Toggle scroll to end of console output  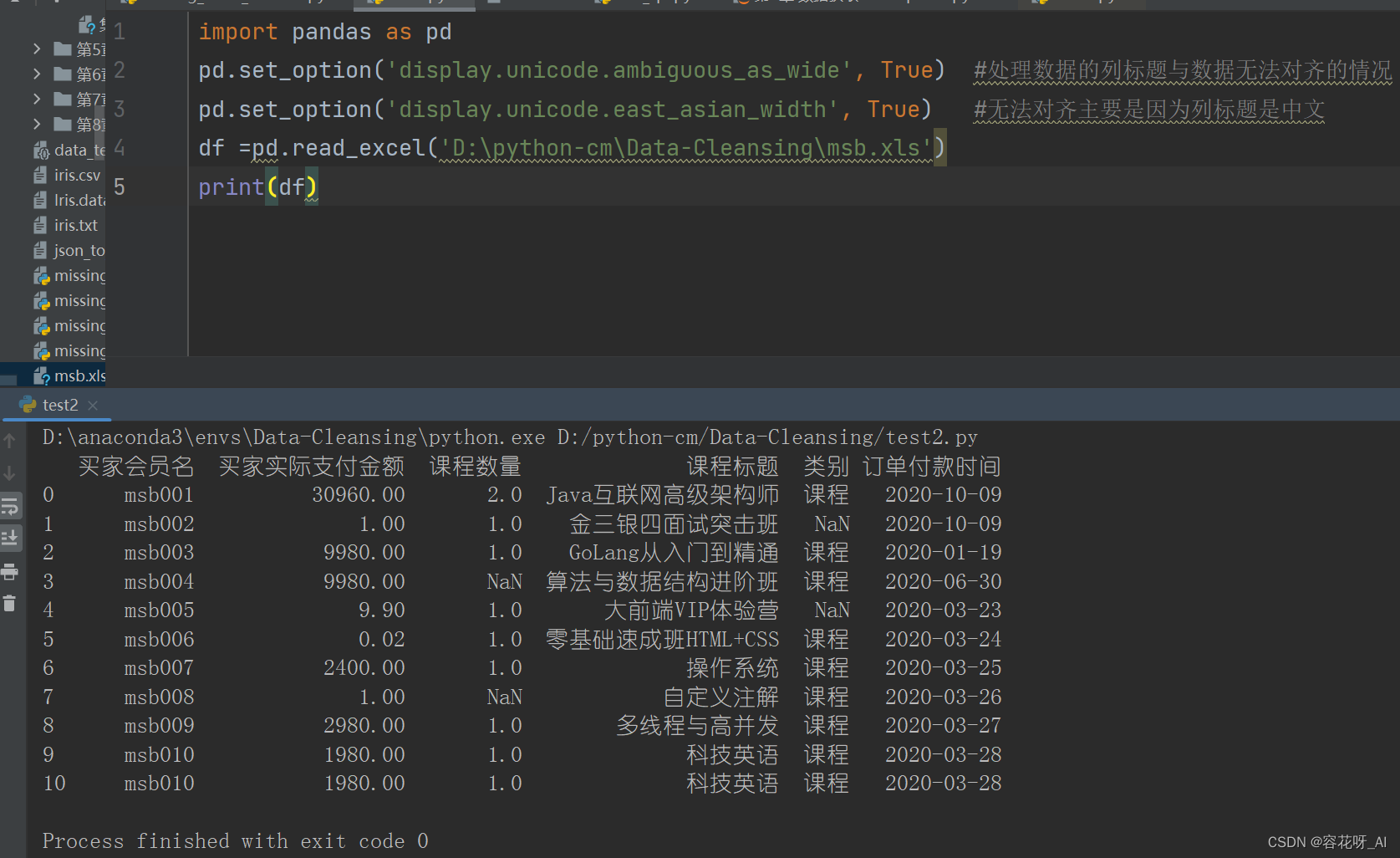tap(10, 538)
